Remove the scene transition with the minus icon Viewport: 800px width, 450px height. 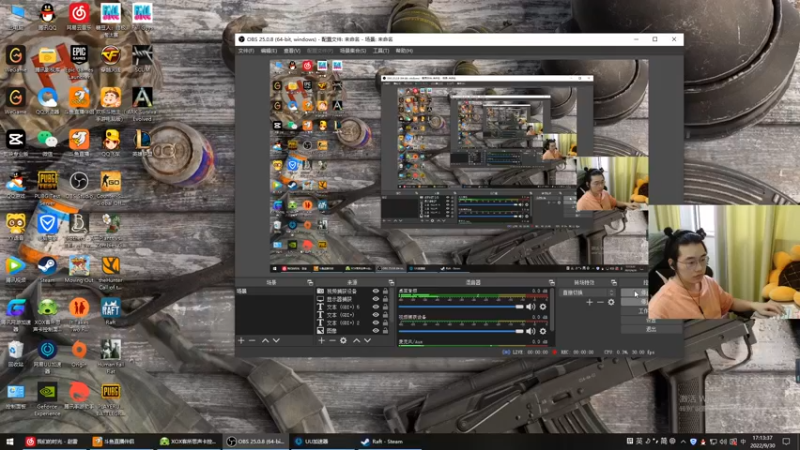click(x=600, y=303)
